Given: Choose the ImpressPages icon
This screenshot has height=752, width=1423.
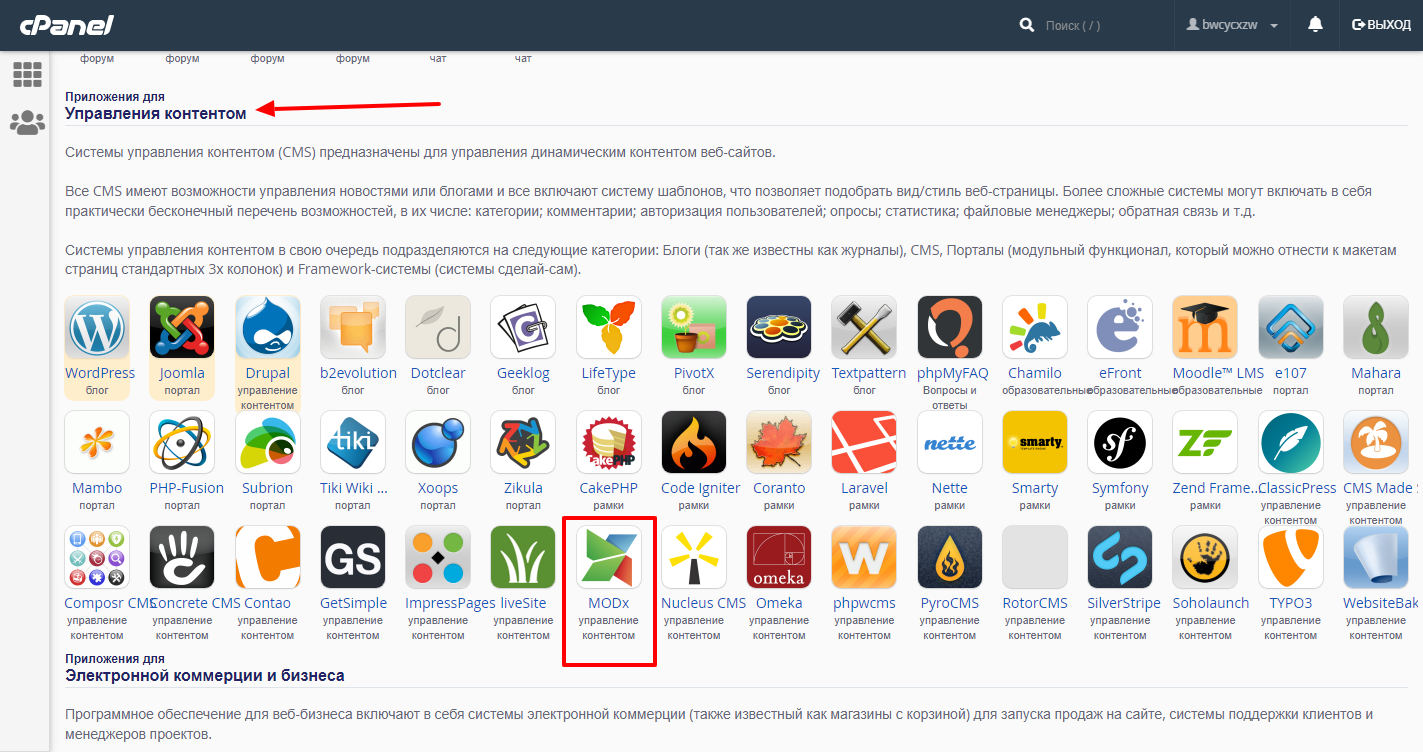Looking at the screenshot, I should (438, 558).
